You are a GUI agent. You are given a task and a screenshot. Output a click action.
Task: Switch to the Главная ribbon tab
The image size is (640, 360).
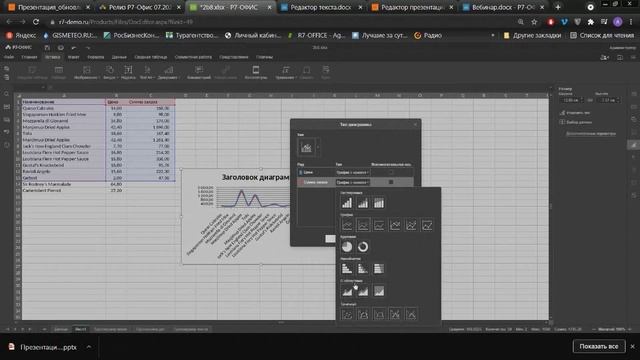(29, 57)
